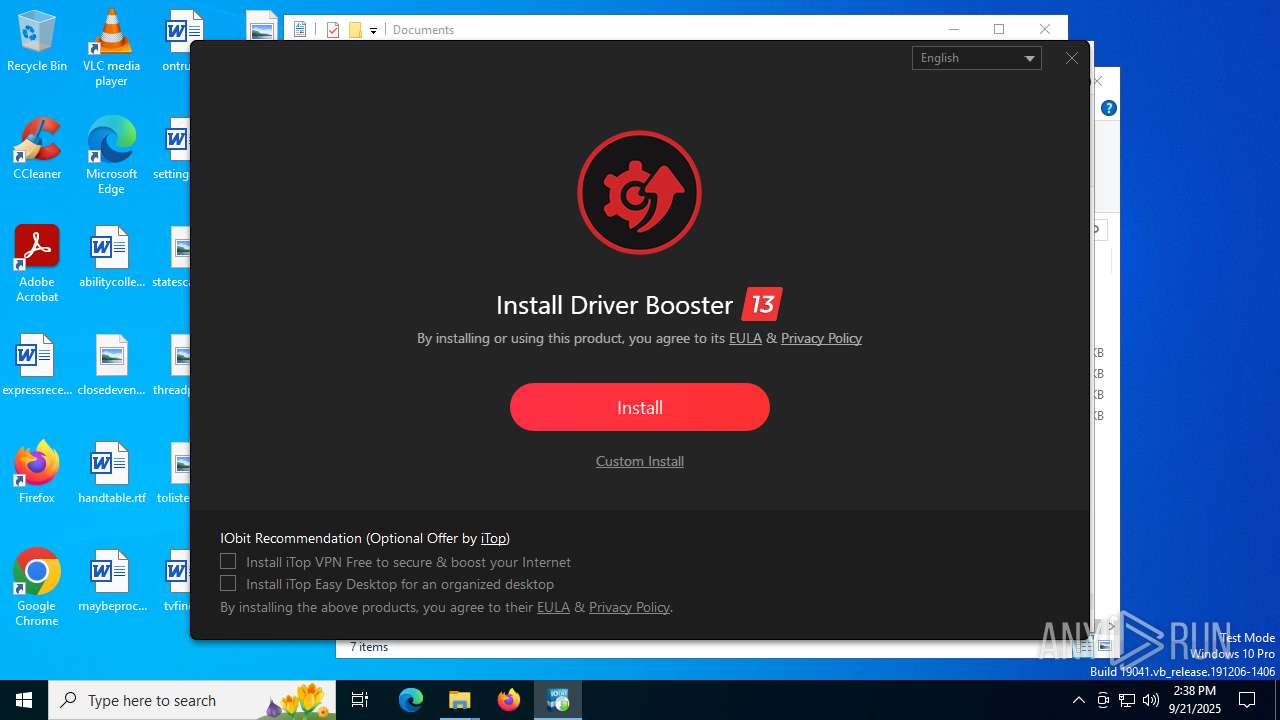Open the Privacy Policy link for optional offers

629,607
